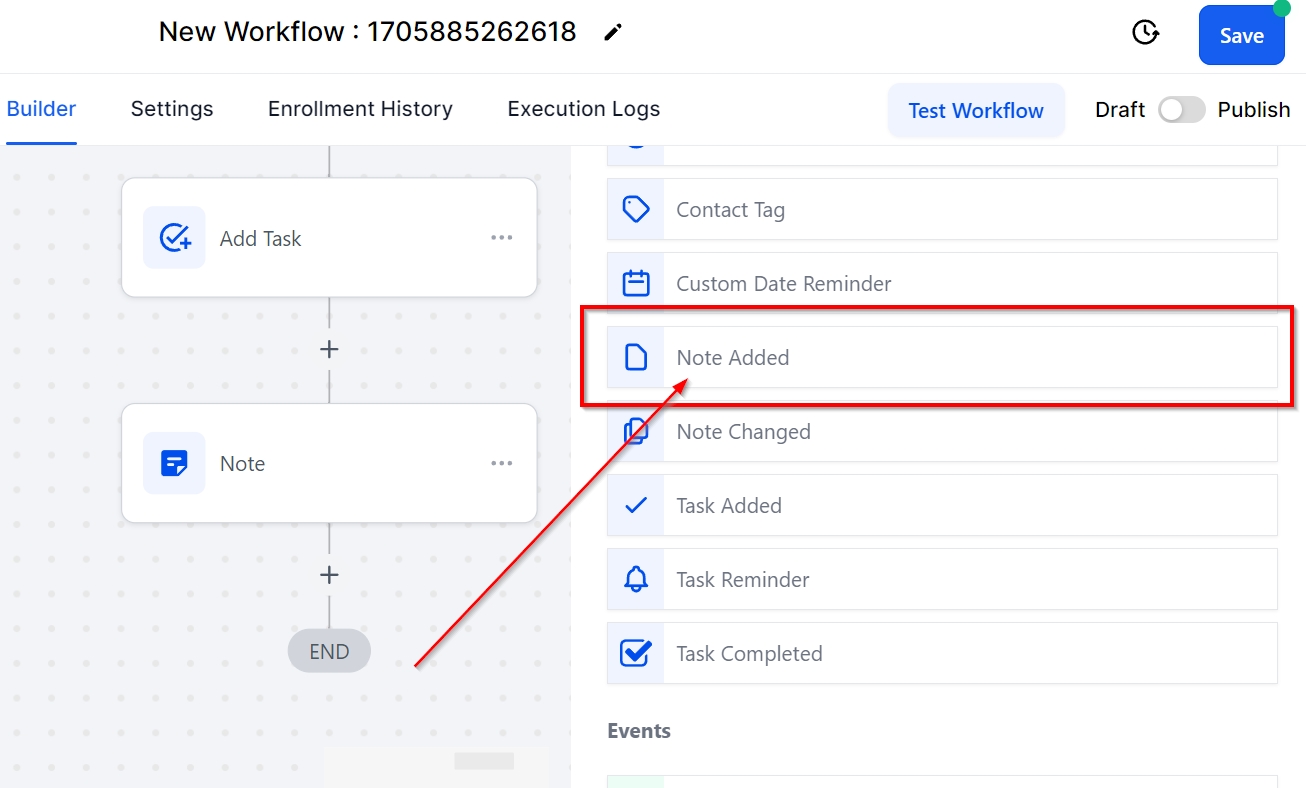Viewport: 1306px width, 788px height.
Task: Click the Task Completed checkbox icon
Action: [x=636, y=654]
